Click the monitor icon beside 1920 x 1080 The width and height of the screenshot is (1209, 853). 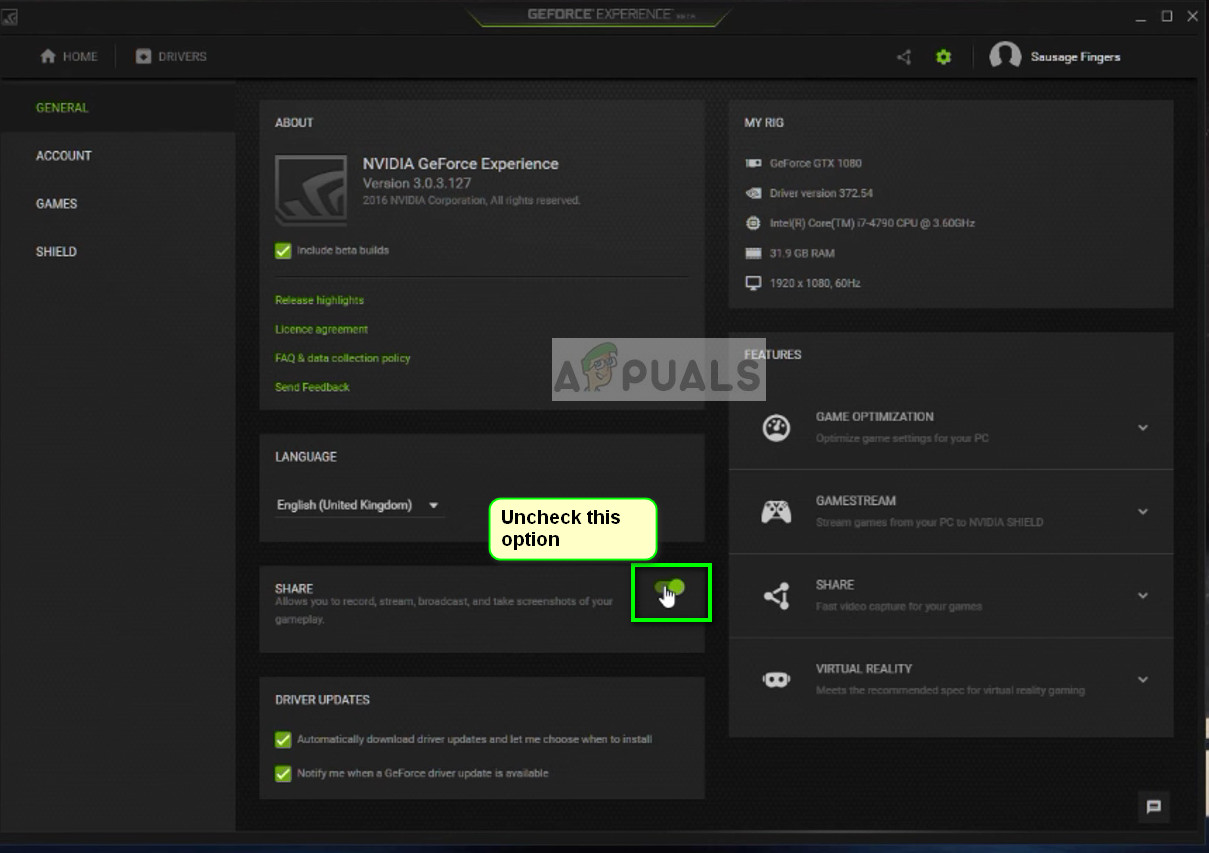pos(753,283)
